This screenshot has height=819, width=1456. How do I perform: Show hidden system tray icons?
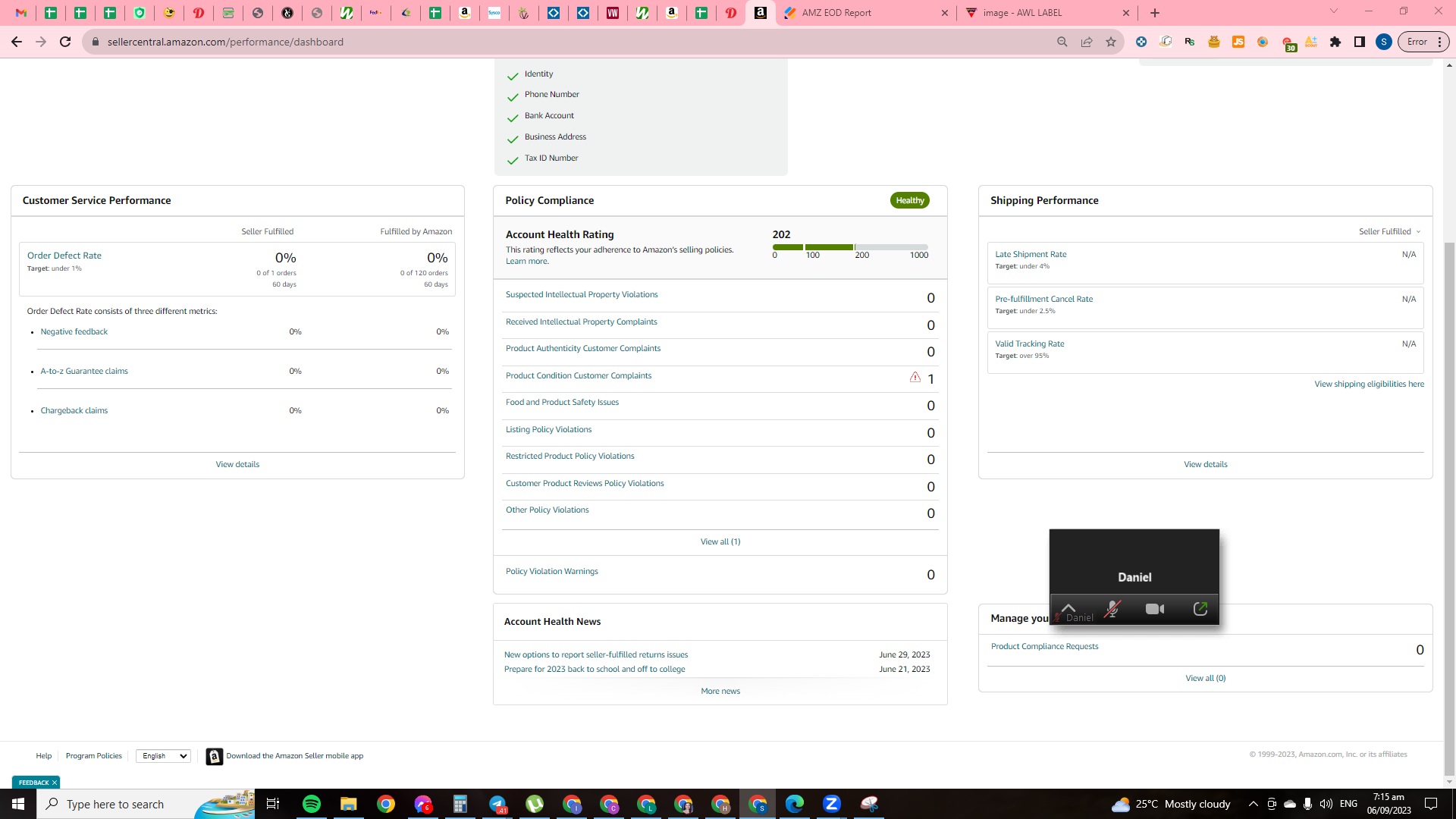[x=1253, y=804]
